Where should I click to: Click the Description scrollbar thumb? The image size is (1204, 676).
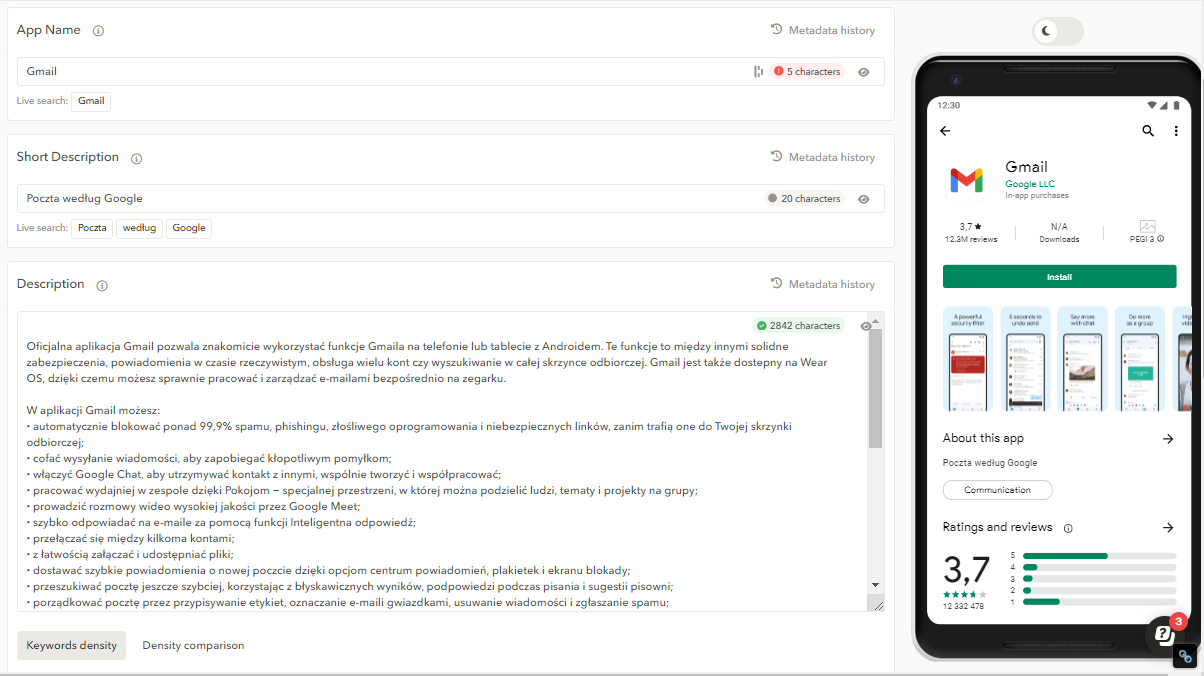[875, 388]
